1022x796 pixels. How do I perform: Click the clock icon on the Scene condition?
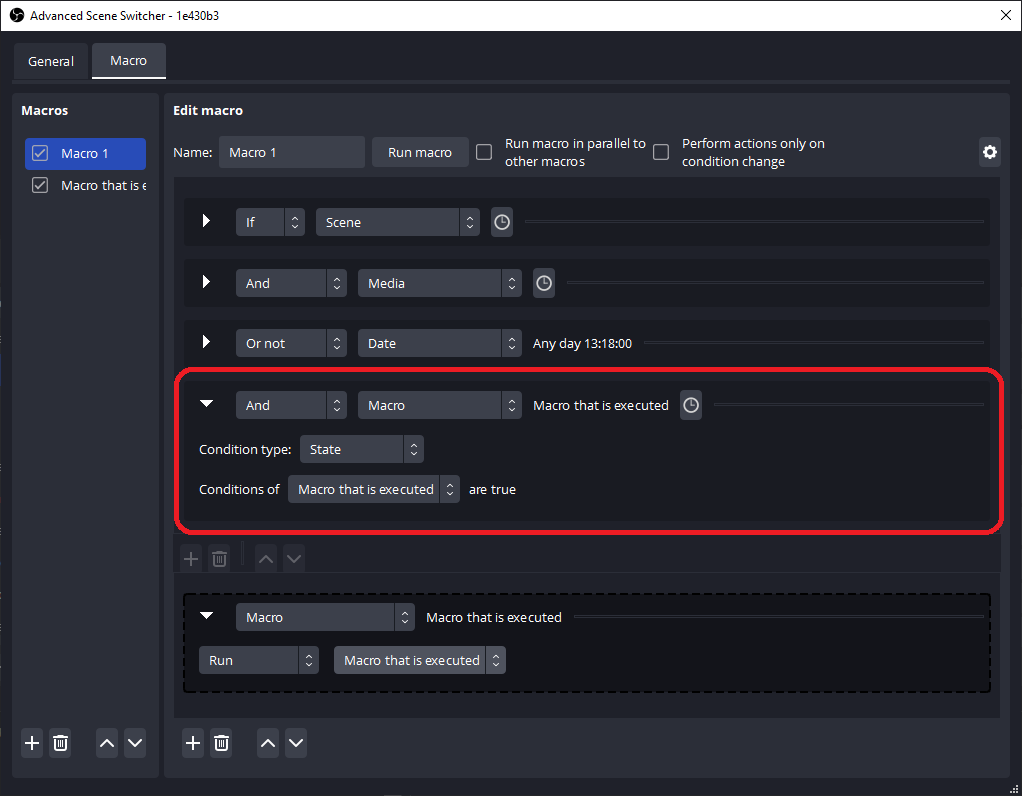pyautogui.click(x=501, y=221)
